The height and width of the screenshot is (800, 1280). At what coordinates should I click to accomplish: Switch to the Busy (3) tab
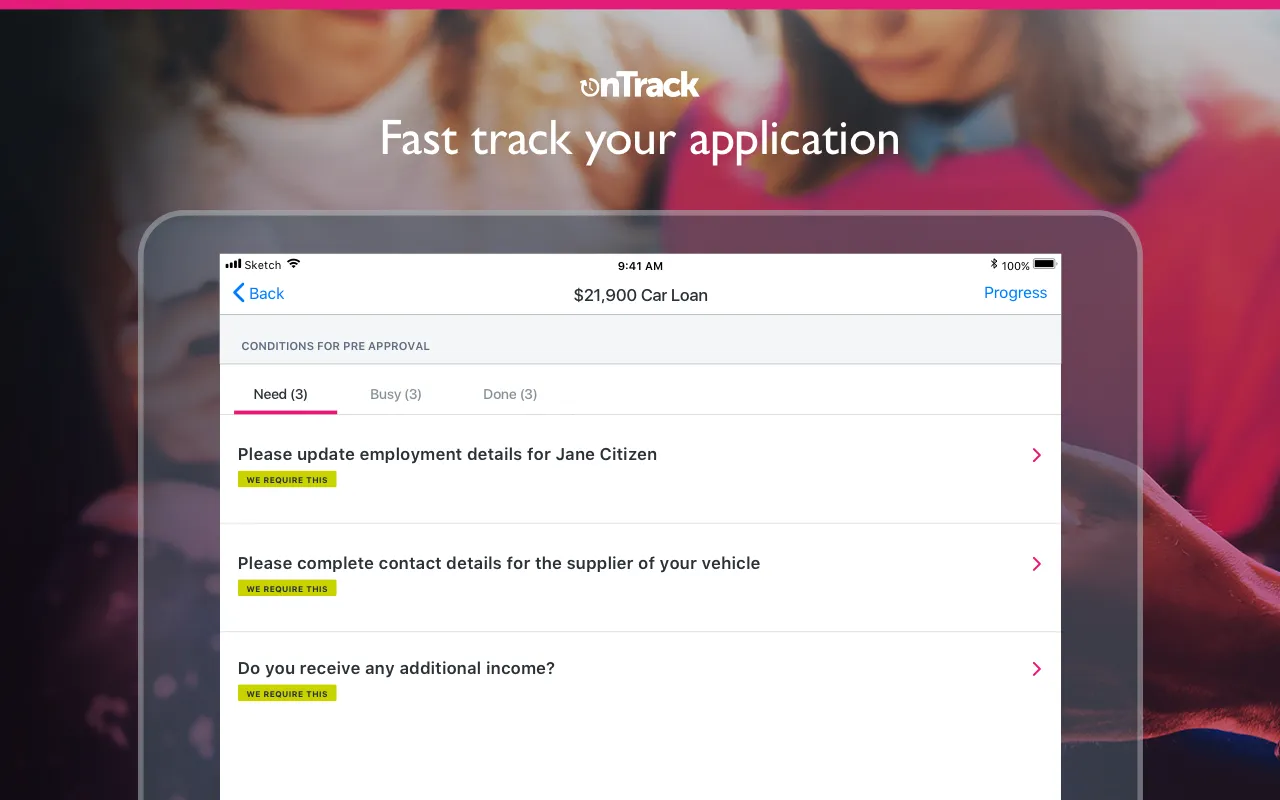(x=396, y=394)
